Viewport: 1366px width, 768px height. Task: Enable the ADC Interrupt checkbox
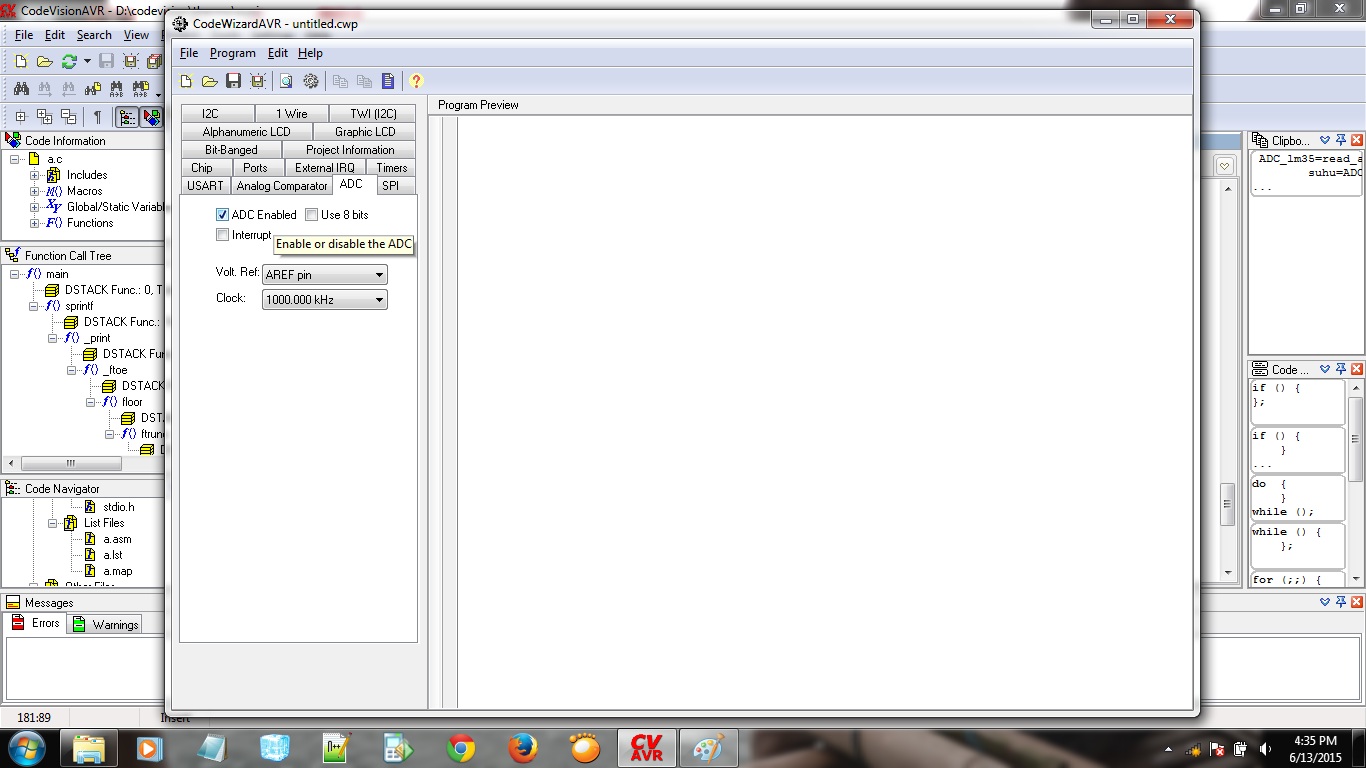(x=222, y=235)
